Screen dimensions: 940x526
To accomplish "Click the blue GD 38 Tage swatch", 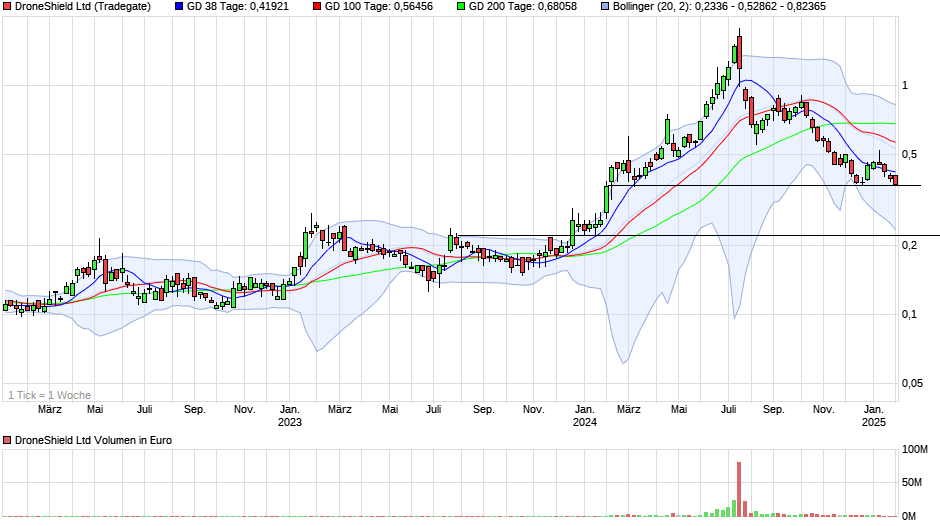I will [179, 7].
